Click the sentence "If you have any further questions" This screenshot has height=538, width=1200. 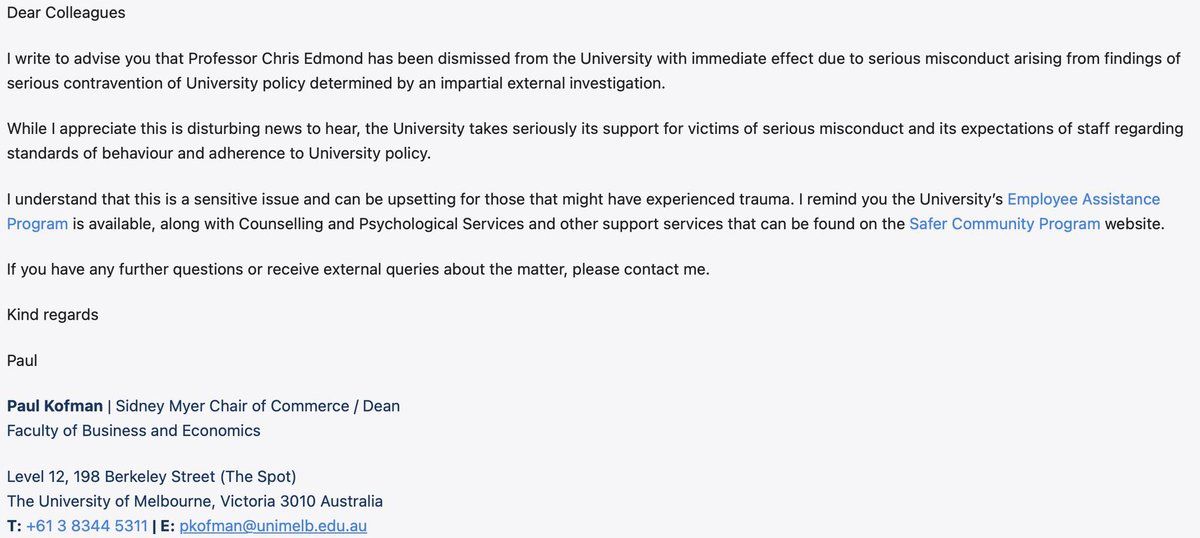click(358, 269)
